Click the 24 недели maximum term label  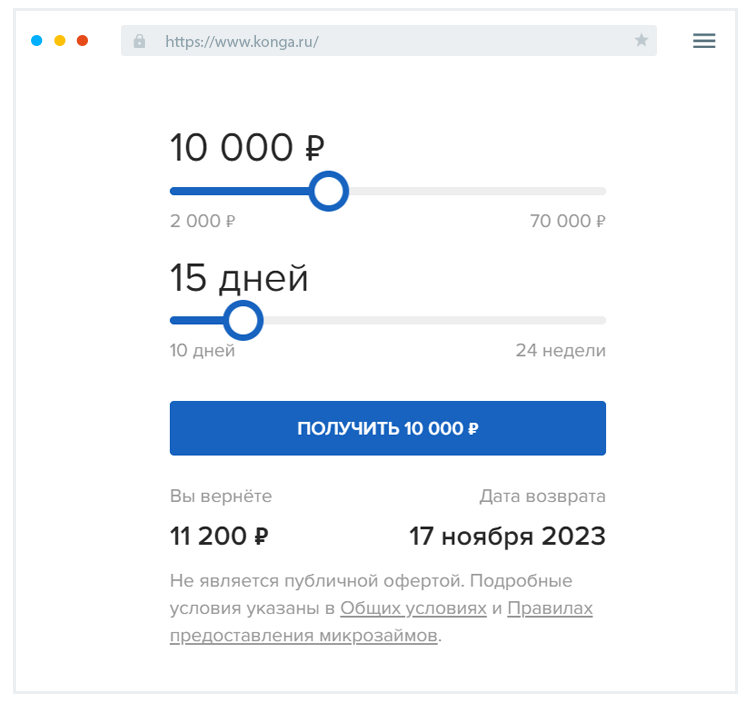(560, 351)
